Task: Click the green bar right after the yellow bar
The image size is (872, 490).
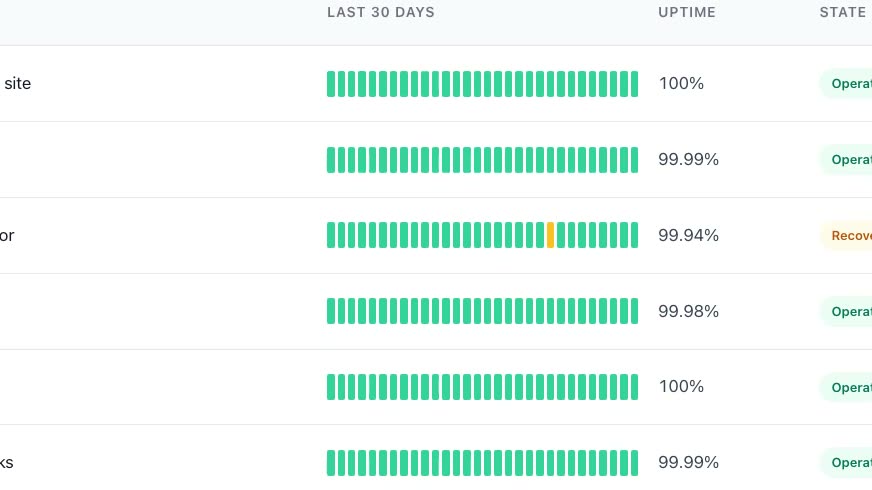Action: pos(561,235)
